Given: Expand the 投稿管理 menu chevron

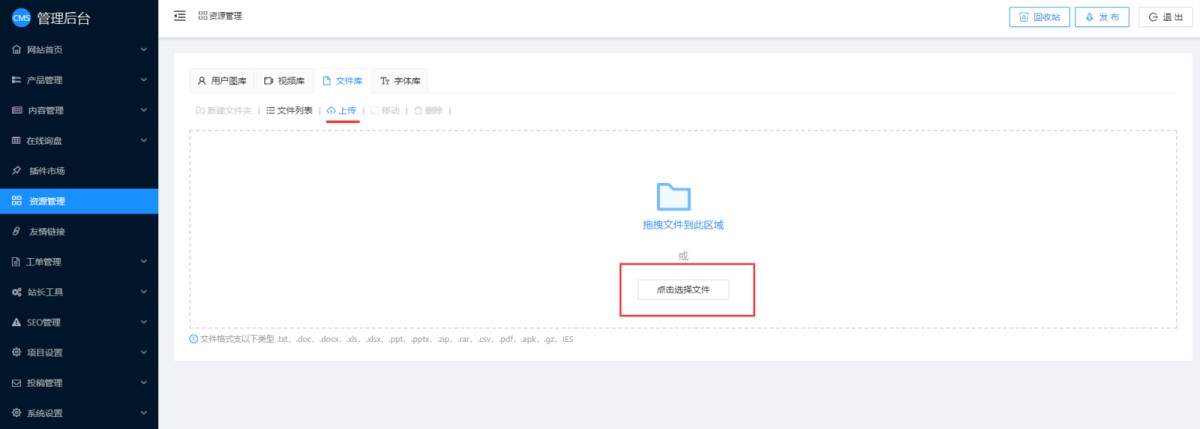Looking at the screenshot, I should click(x=144, y=383).
